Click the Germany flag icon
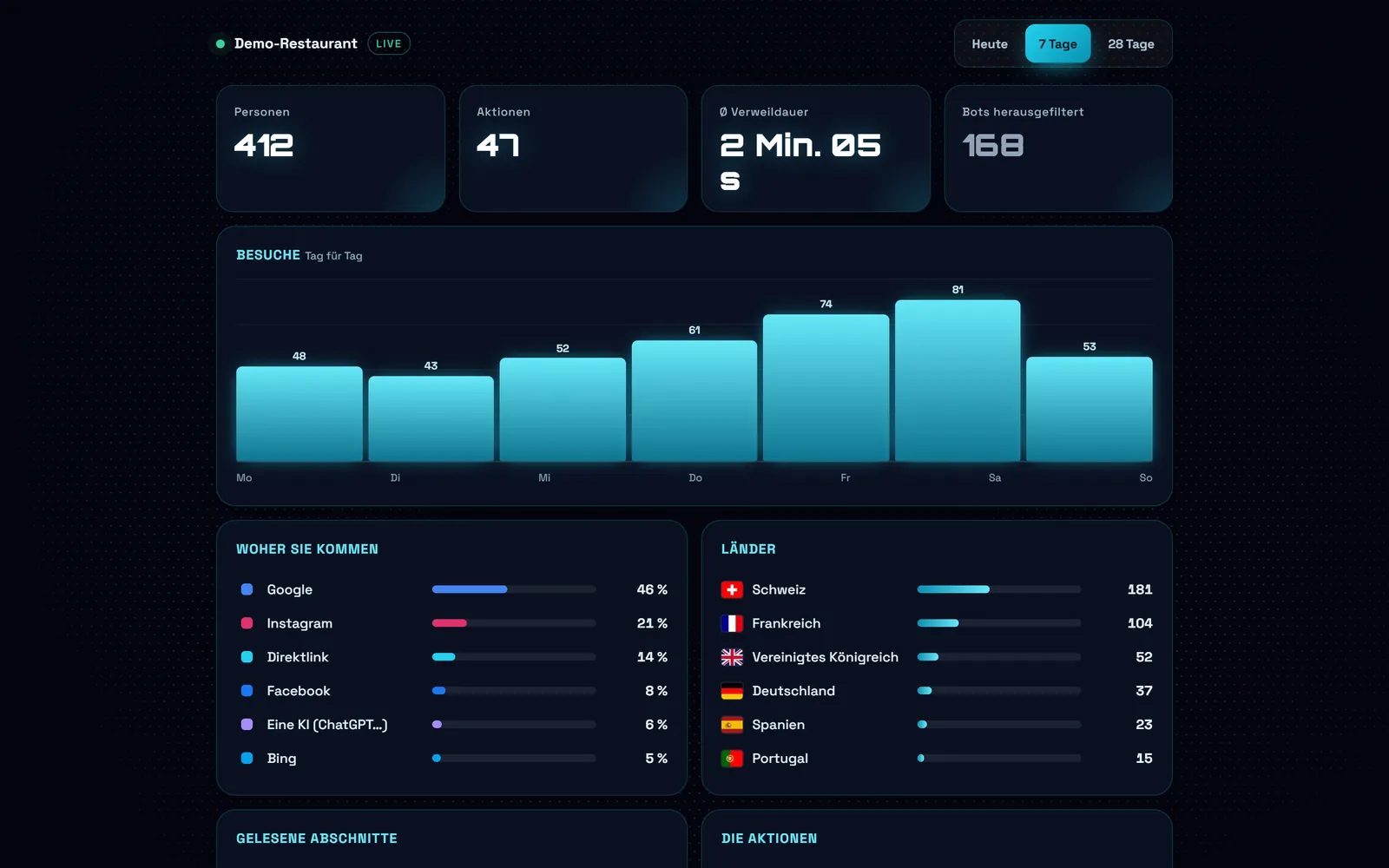Screen dimensions: 1389x868 point(732,691)
